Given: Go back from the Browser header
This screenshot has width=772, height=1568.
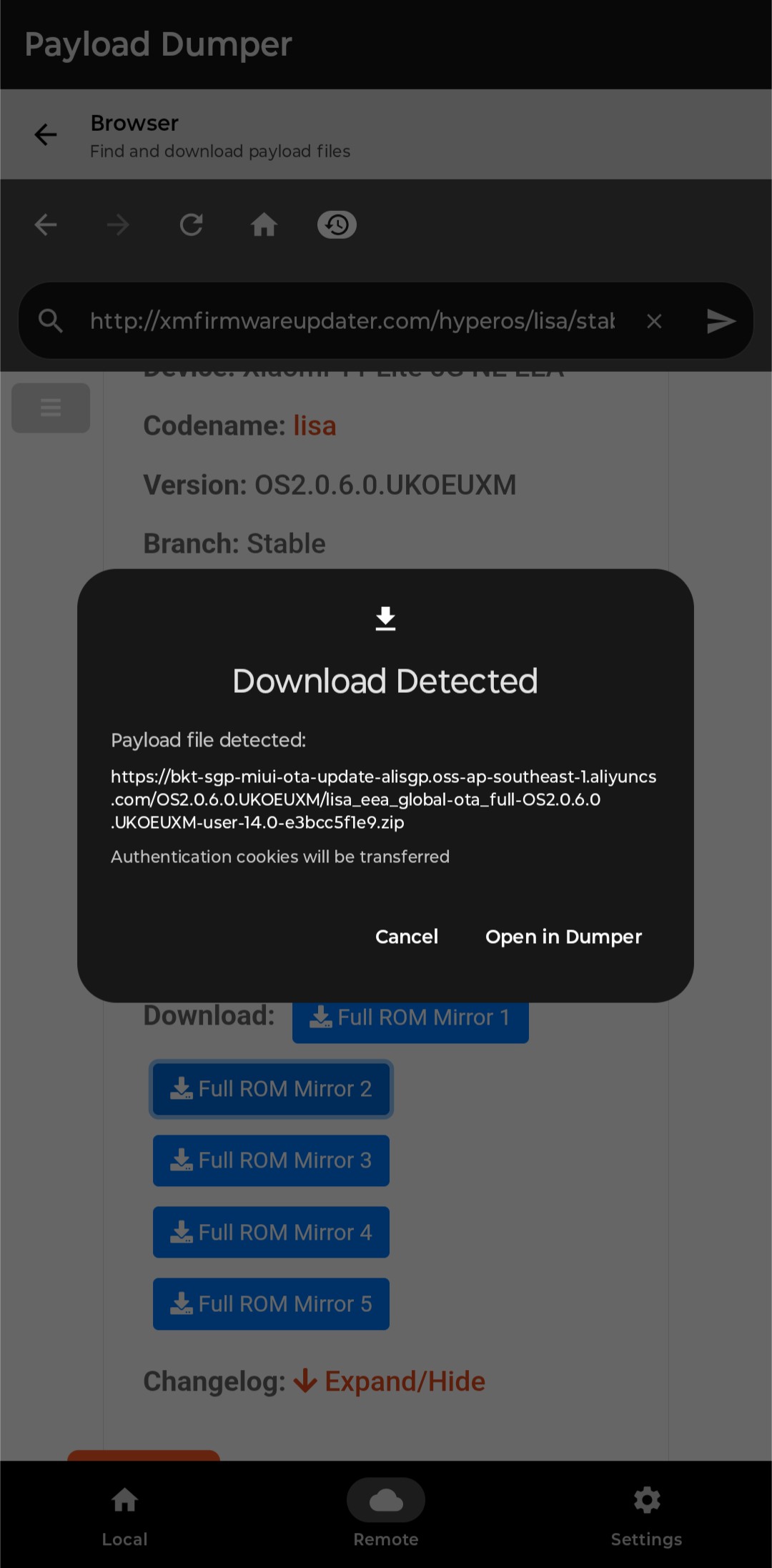Looking at the screenshot, I should 46,134.
